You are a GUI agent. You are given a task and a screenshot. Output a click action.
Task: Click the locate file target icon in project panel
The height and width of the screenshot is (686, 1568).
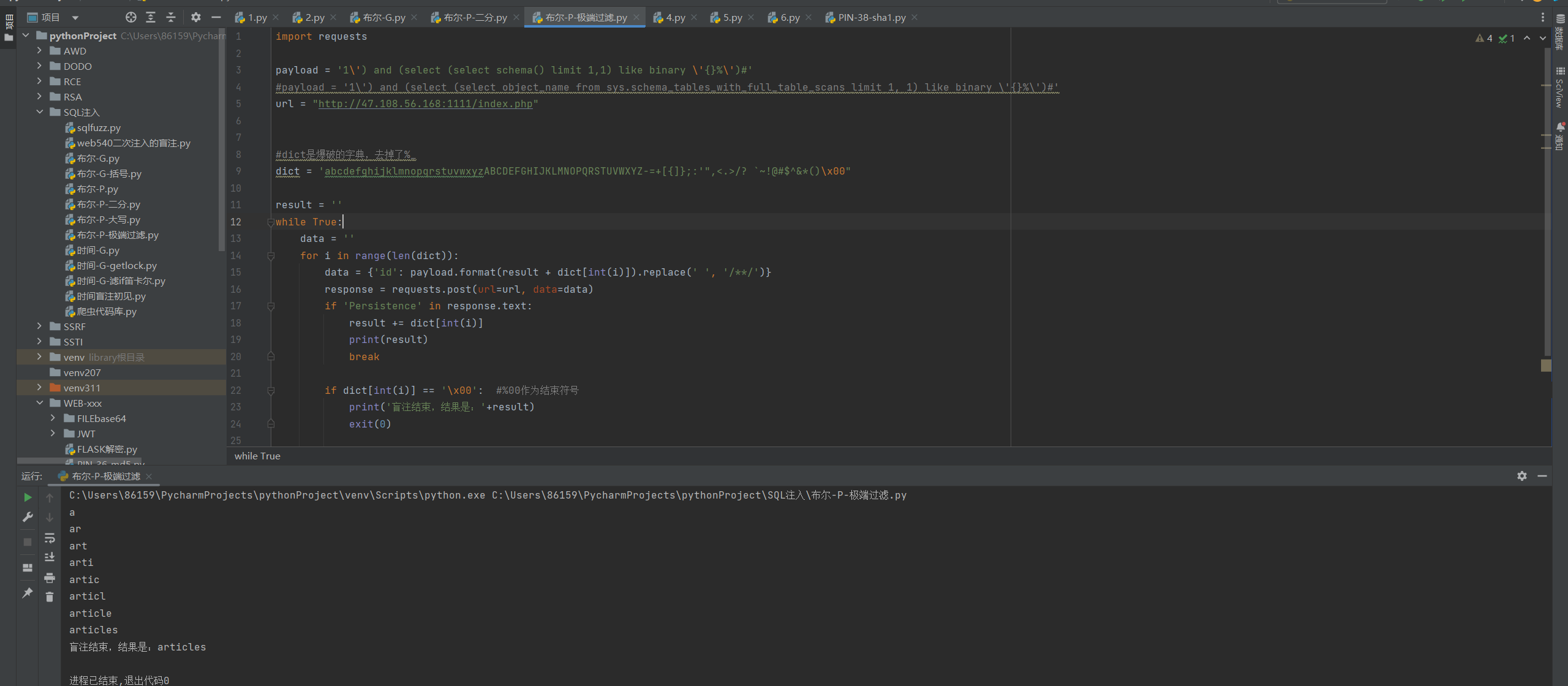[130, 17]
